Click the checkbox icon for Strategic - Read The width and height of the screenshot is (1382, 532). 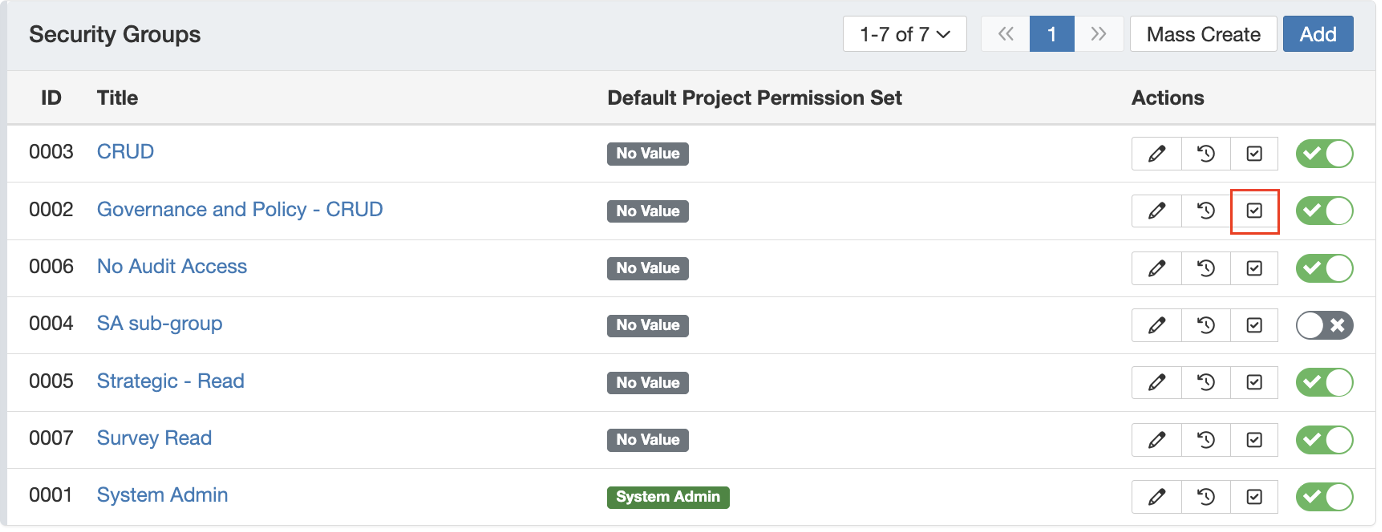(1255, 382)
